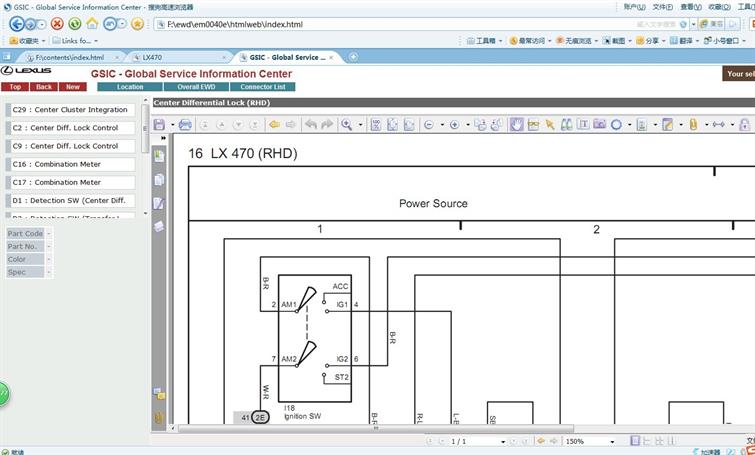Open the Location tab
Viewport: 755px width, 455px height.
130,87
